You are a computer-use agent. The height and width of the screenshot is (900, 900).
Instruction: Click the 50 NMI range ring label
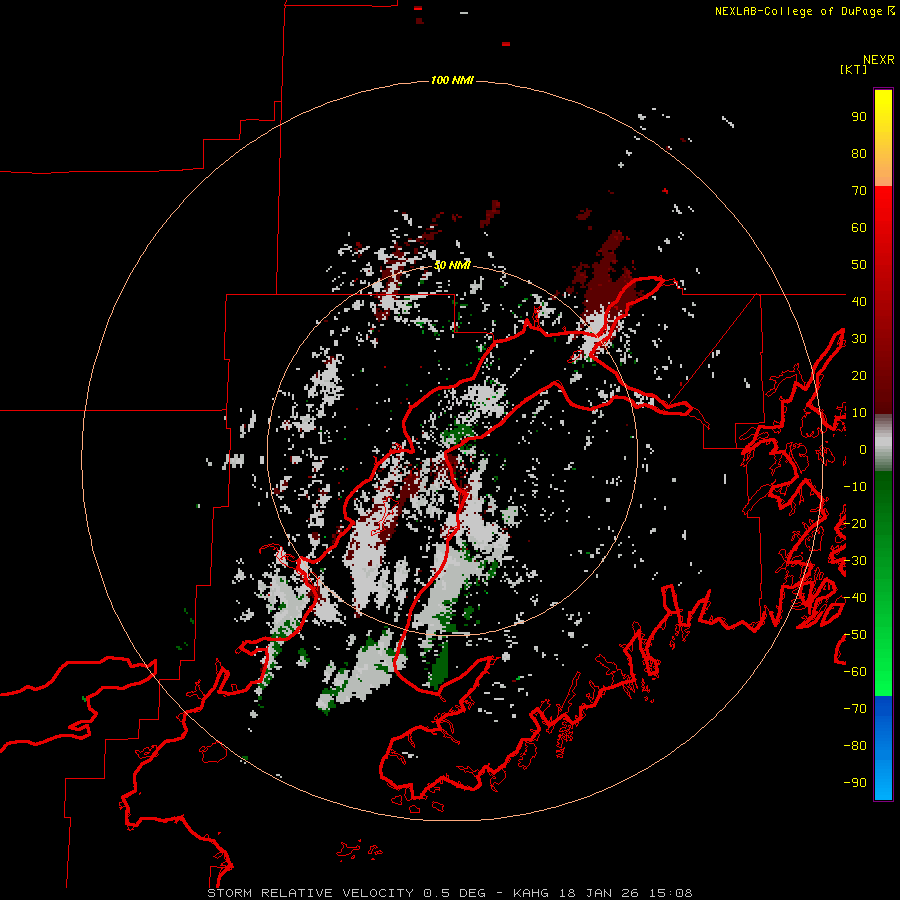click(x=452, y=265)
